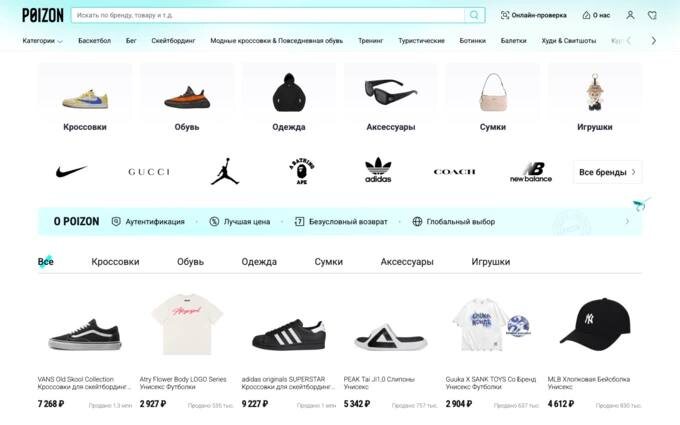Viewport: 680px width, 425px height.
Task: Open the user account icon
Action: click(630, 15)
